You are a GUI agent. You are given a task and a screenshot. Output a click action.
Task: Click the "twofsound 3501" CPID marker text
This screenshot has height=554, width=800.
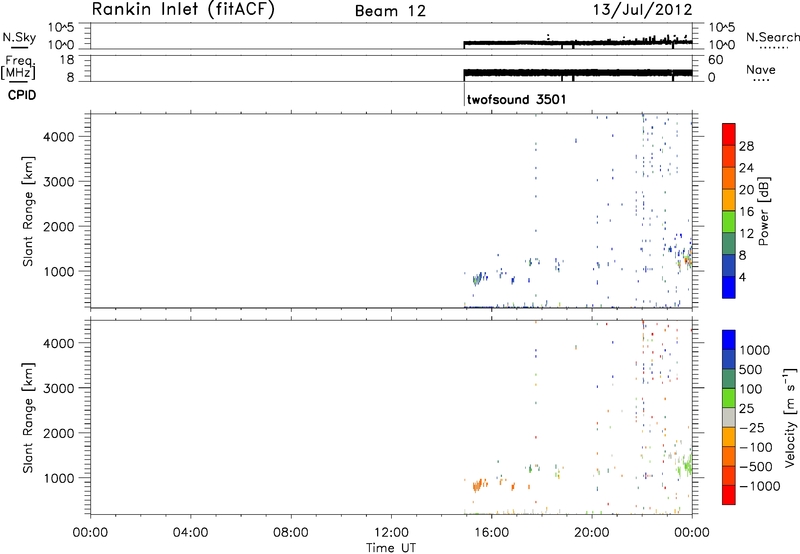tap(516, 99)
